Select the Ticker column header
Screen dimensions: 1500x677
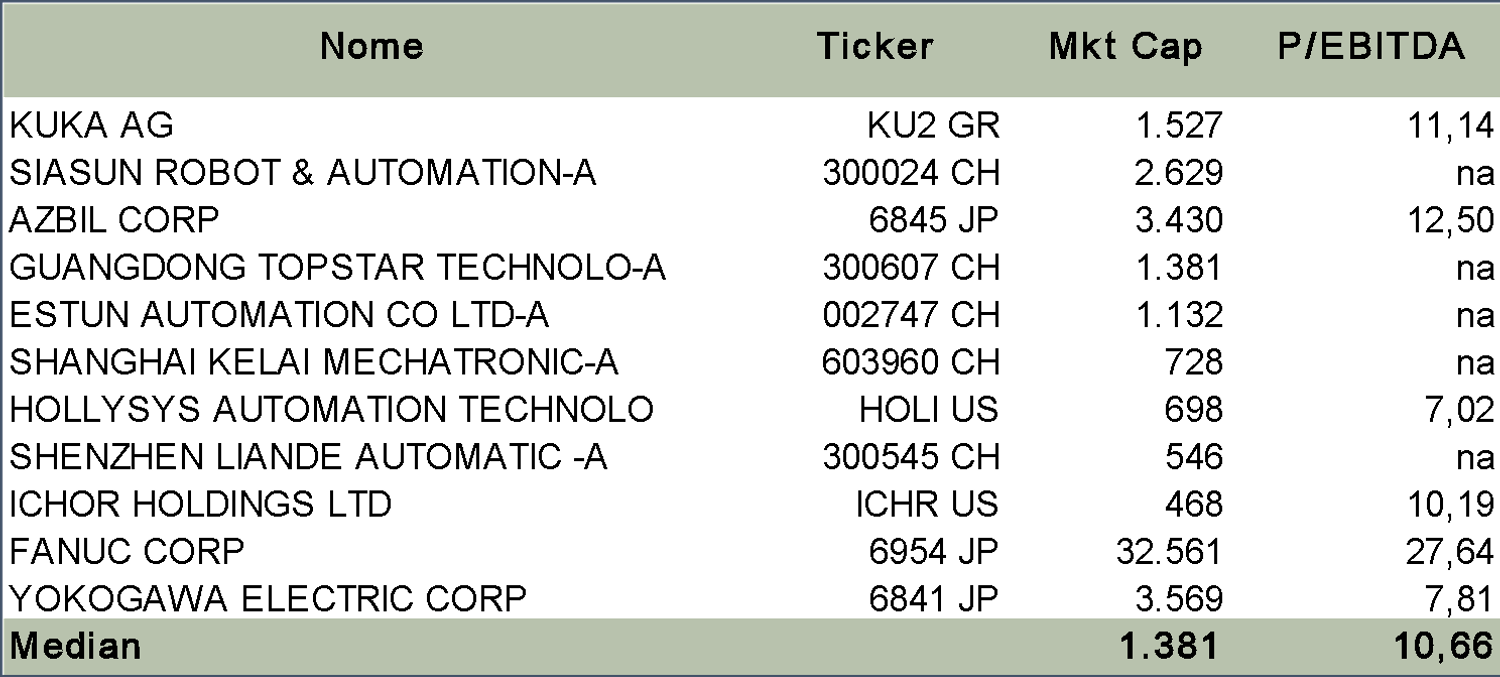pyautogui.click(x=875, y=46)
